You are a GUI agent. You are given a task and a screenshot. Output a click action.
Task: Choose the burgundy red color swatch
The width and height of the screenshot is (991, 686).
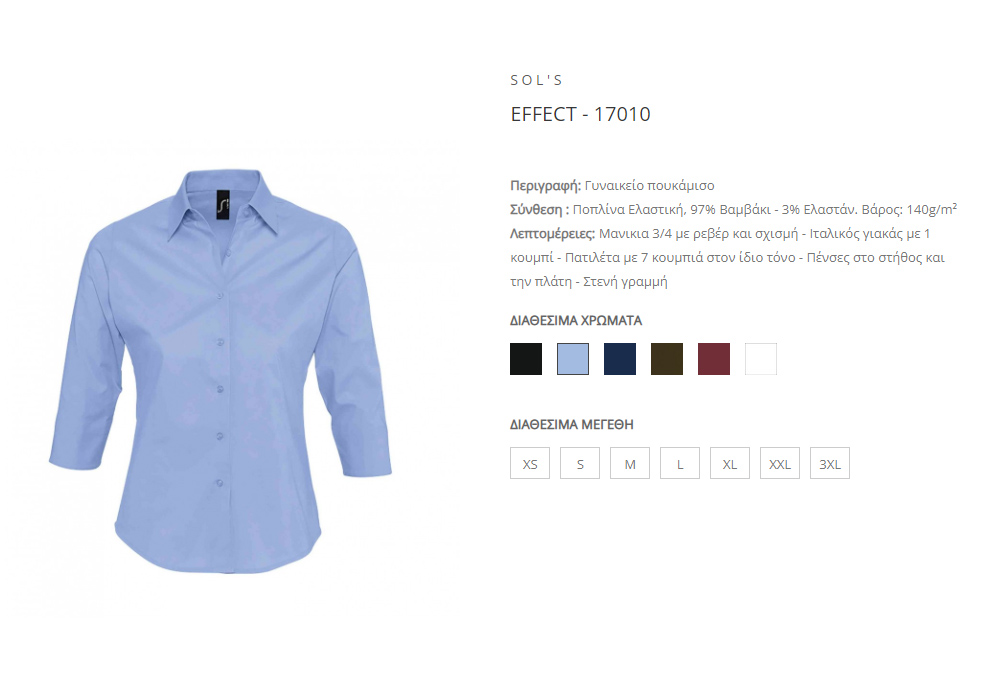pos(714,359)
